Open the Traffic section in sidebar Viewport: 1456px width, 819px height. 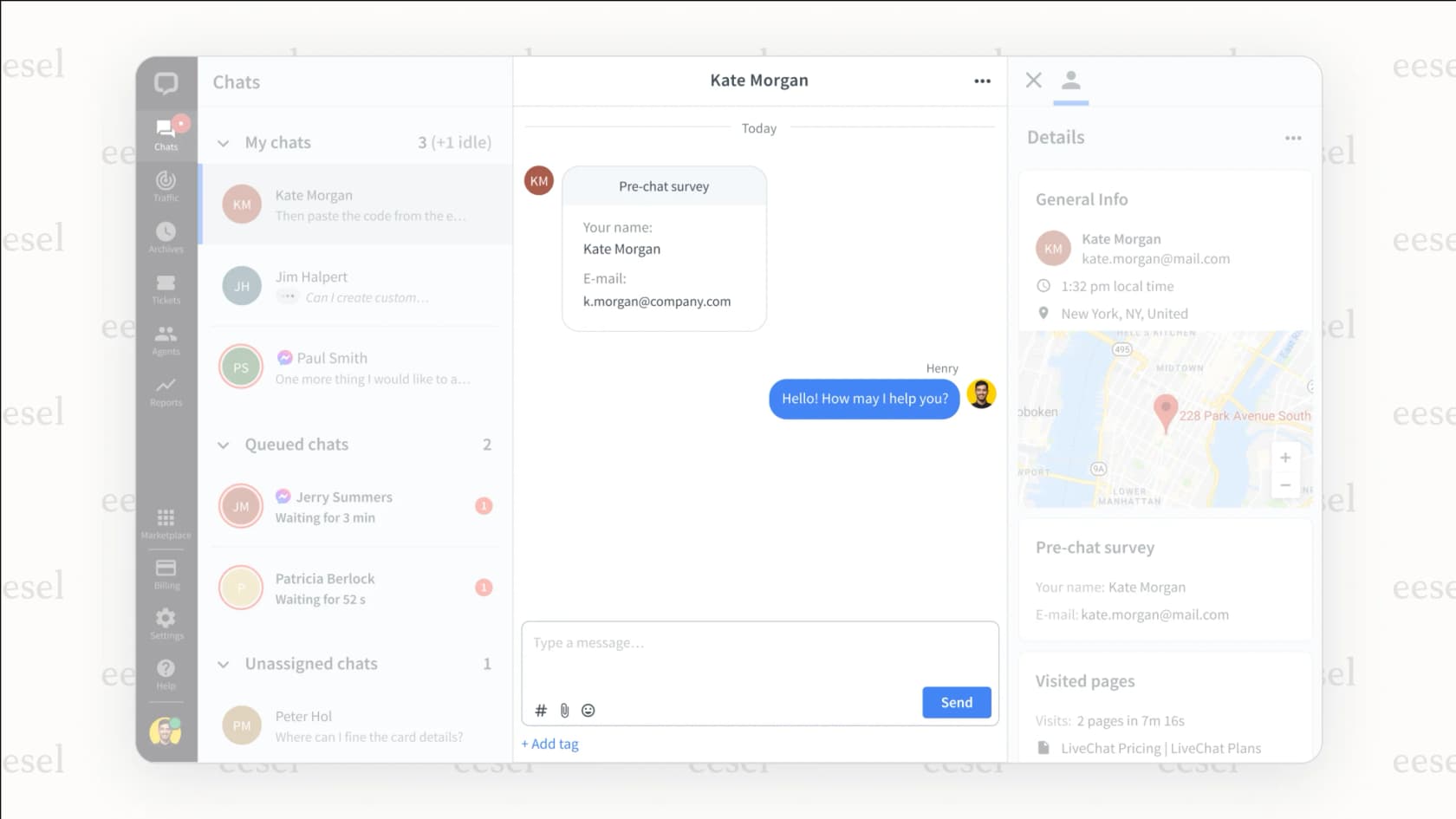click(166, 185)
